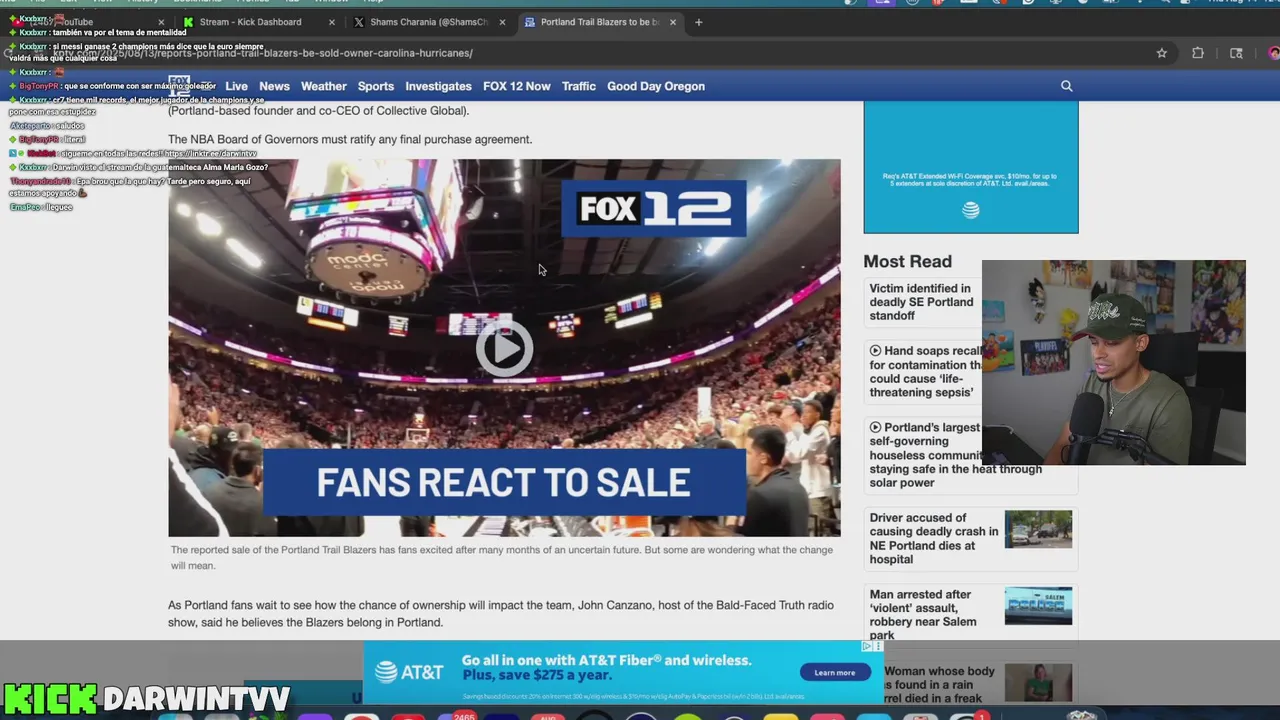Select the Portland Trail Blazers tab
Viewport: 1280px width, 720px height.
point(600,22)
